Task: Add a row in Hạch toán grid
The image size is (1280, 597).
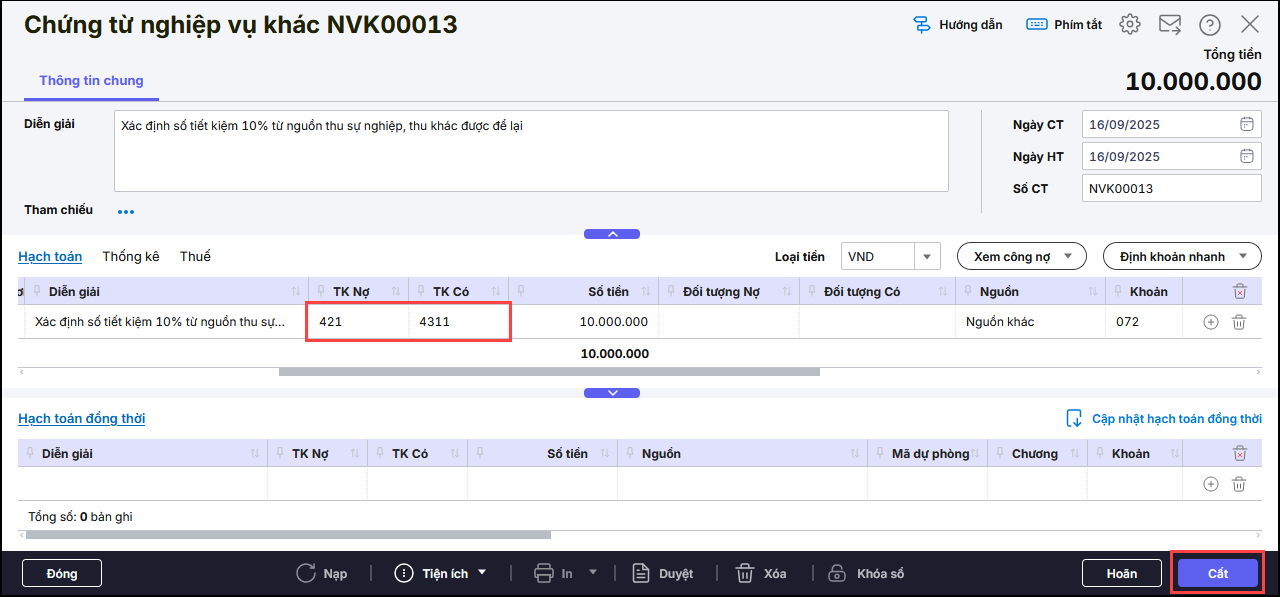Action: pos(1211,322)
